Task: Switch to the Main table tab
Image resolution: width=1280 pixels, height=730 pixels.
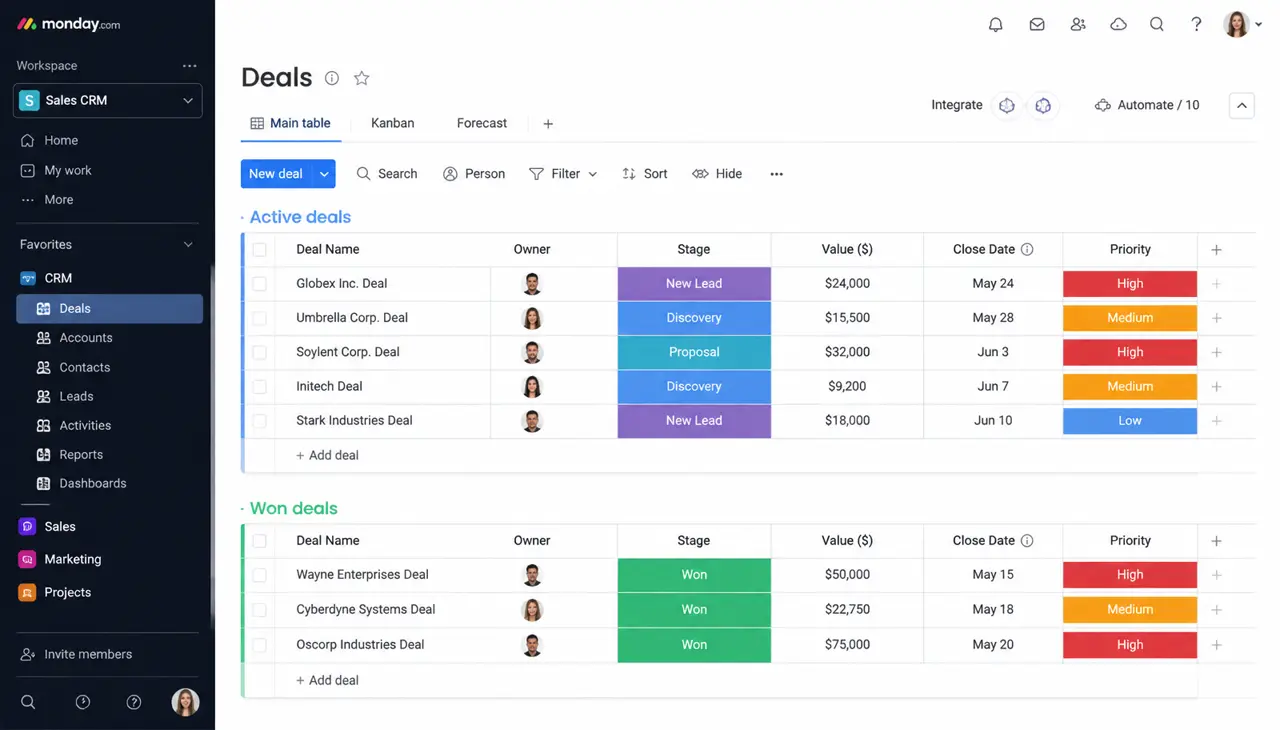Action: click(x=290, y=123)
